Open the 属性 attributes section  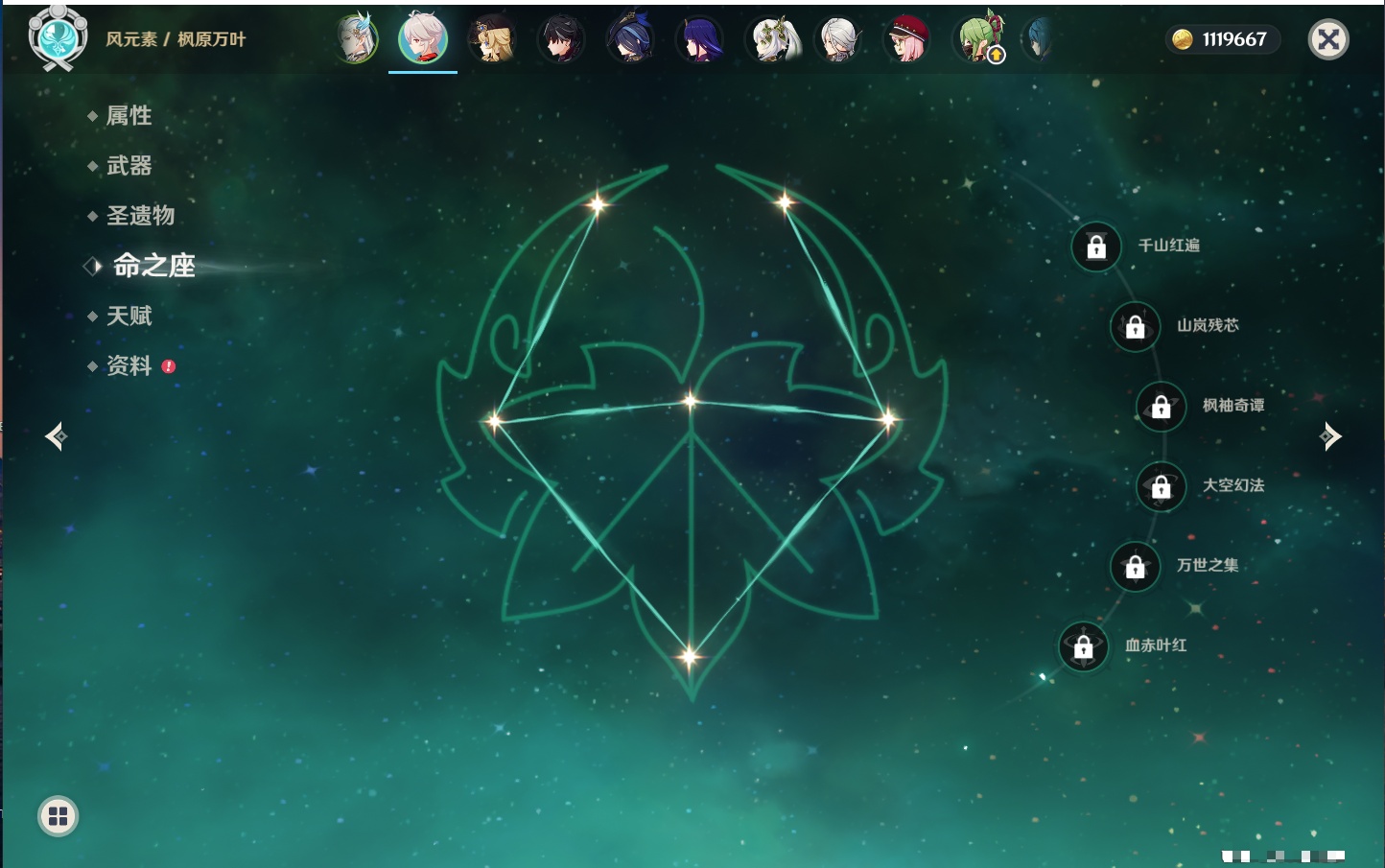click(129, 116)
